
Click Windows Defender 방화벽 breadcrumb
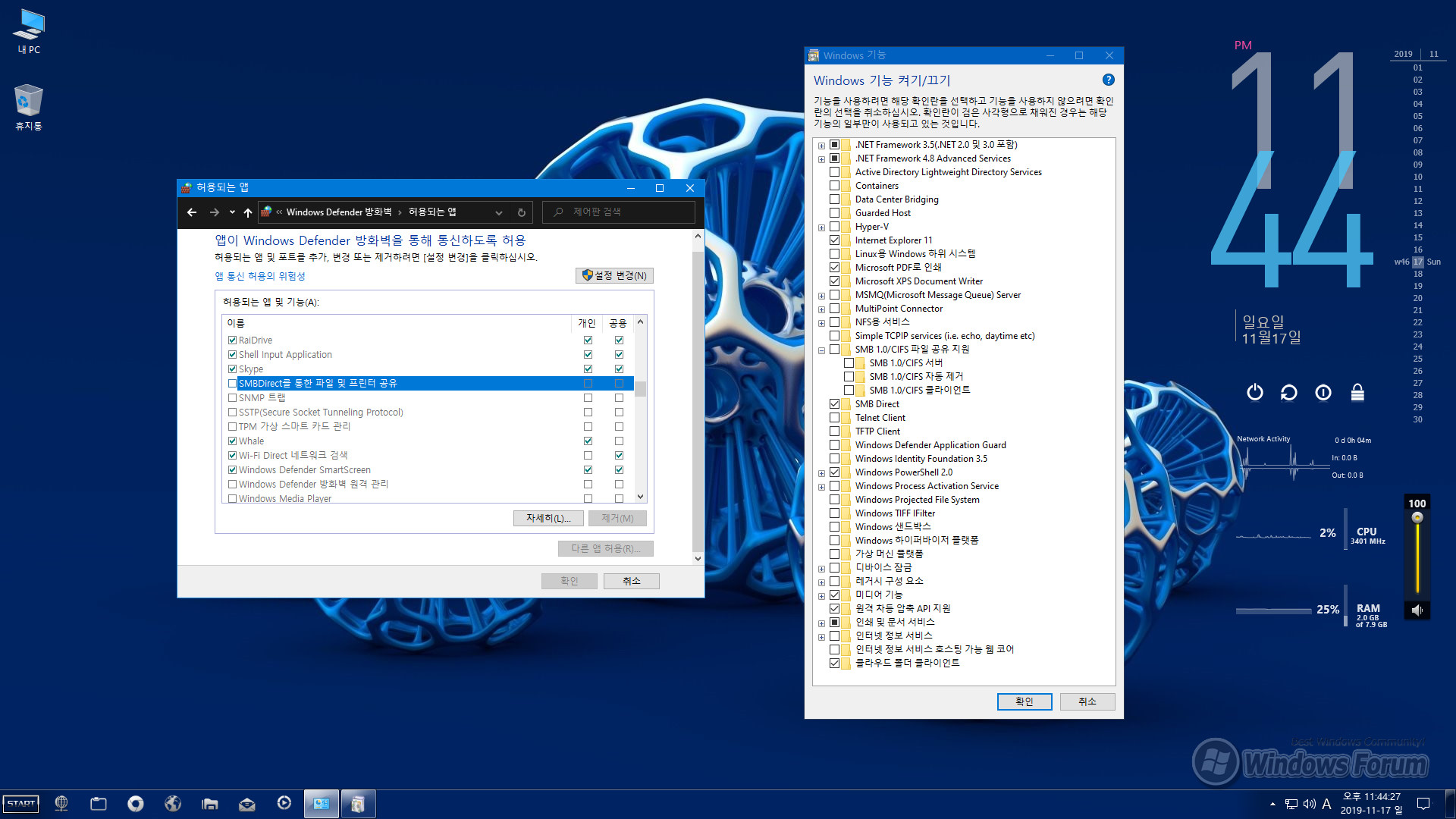[338, 212]
